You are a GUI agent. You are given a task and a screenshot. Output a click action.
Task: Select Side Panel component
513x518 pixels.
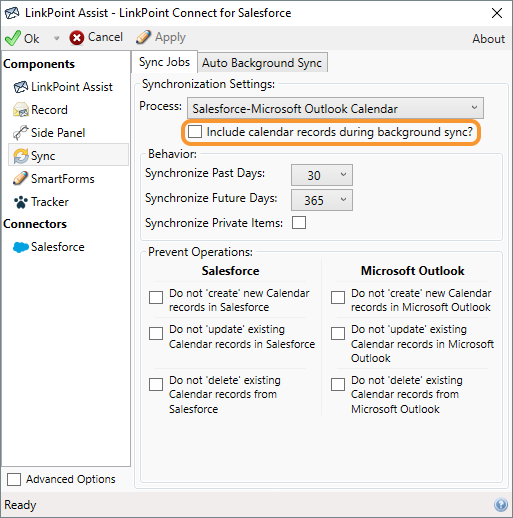click(x=58, y=133)
